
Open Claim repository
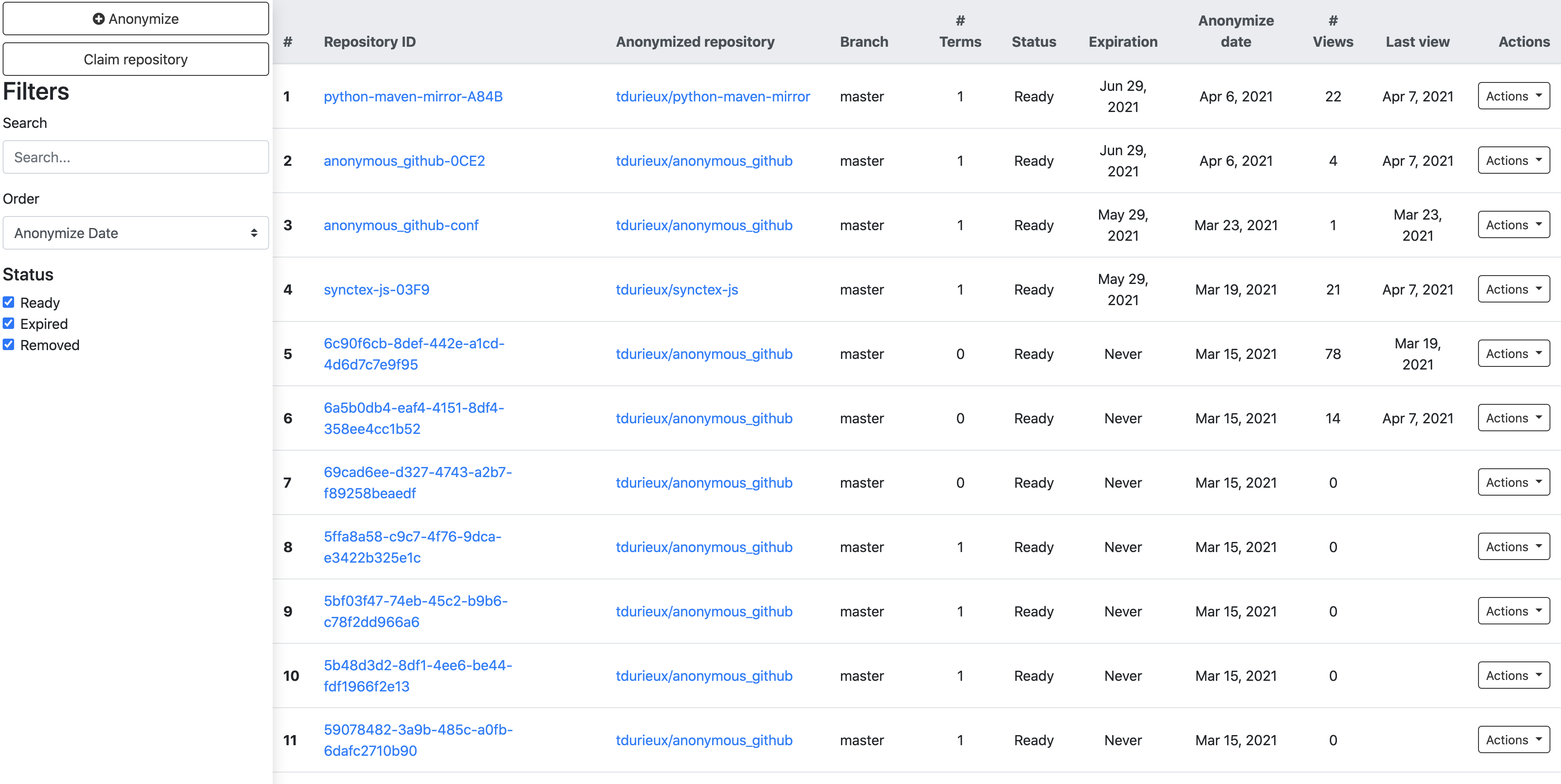point(136,60)
